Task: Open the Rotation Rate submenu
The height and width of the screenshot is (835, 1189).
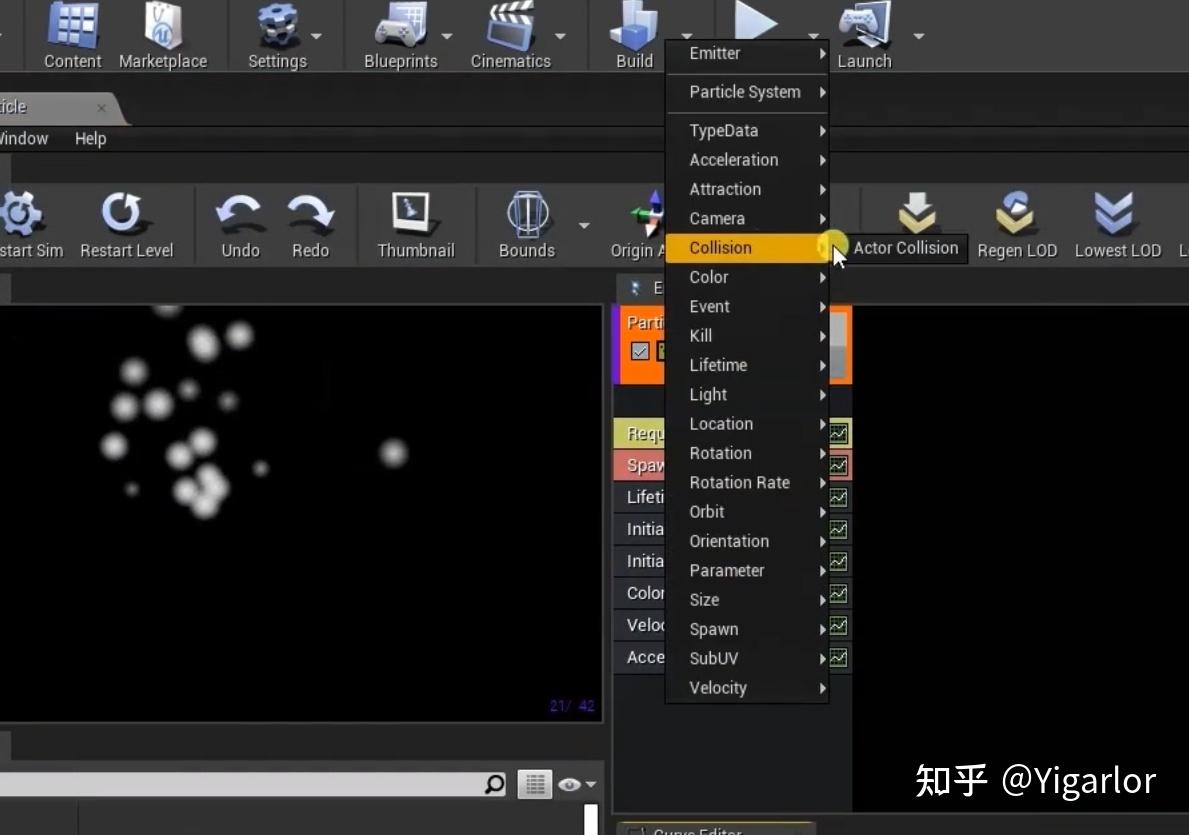Action: pyautogui.click(x=747, y=482)
